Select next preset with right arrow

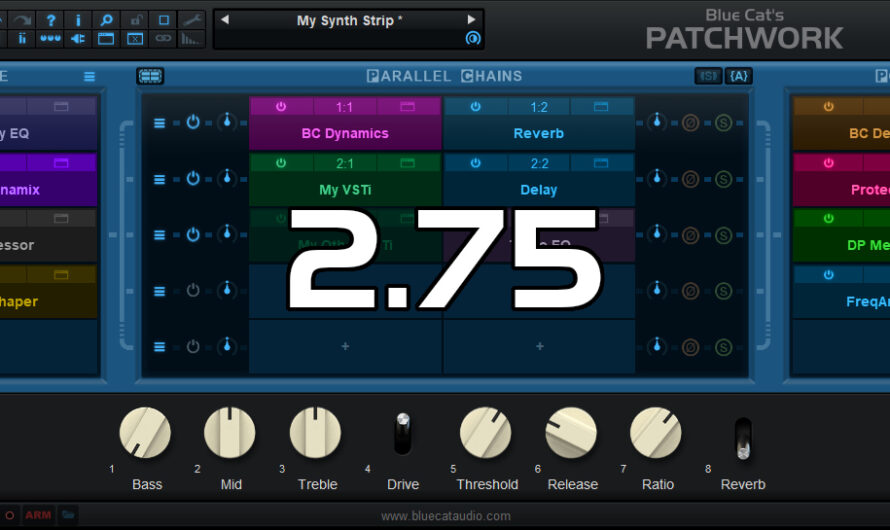coord(471,19)
